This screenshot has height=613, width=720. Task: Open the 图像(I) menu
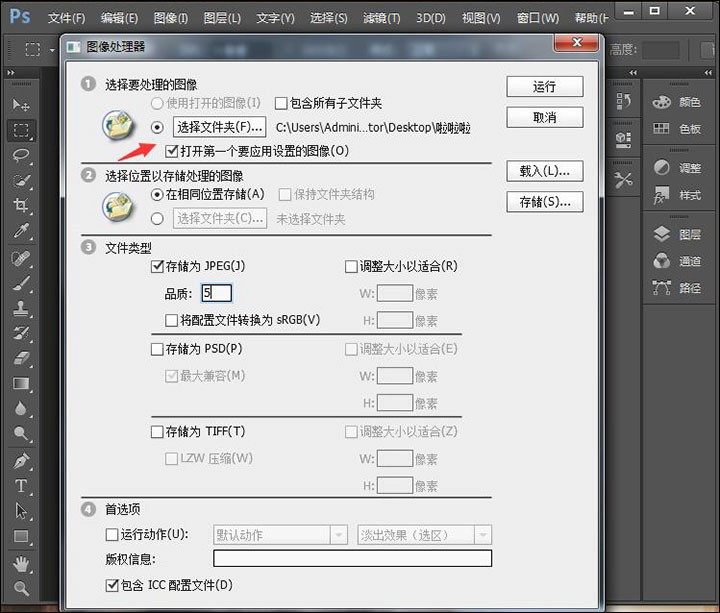coord(170,18)
